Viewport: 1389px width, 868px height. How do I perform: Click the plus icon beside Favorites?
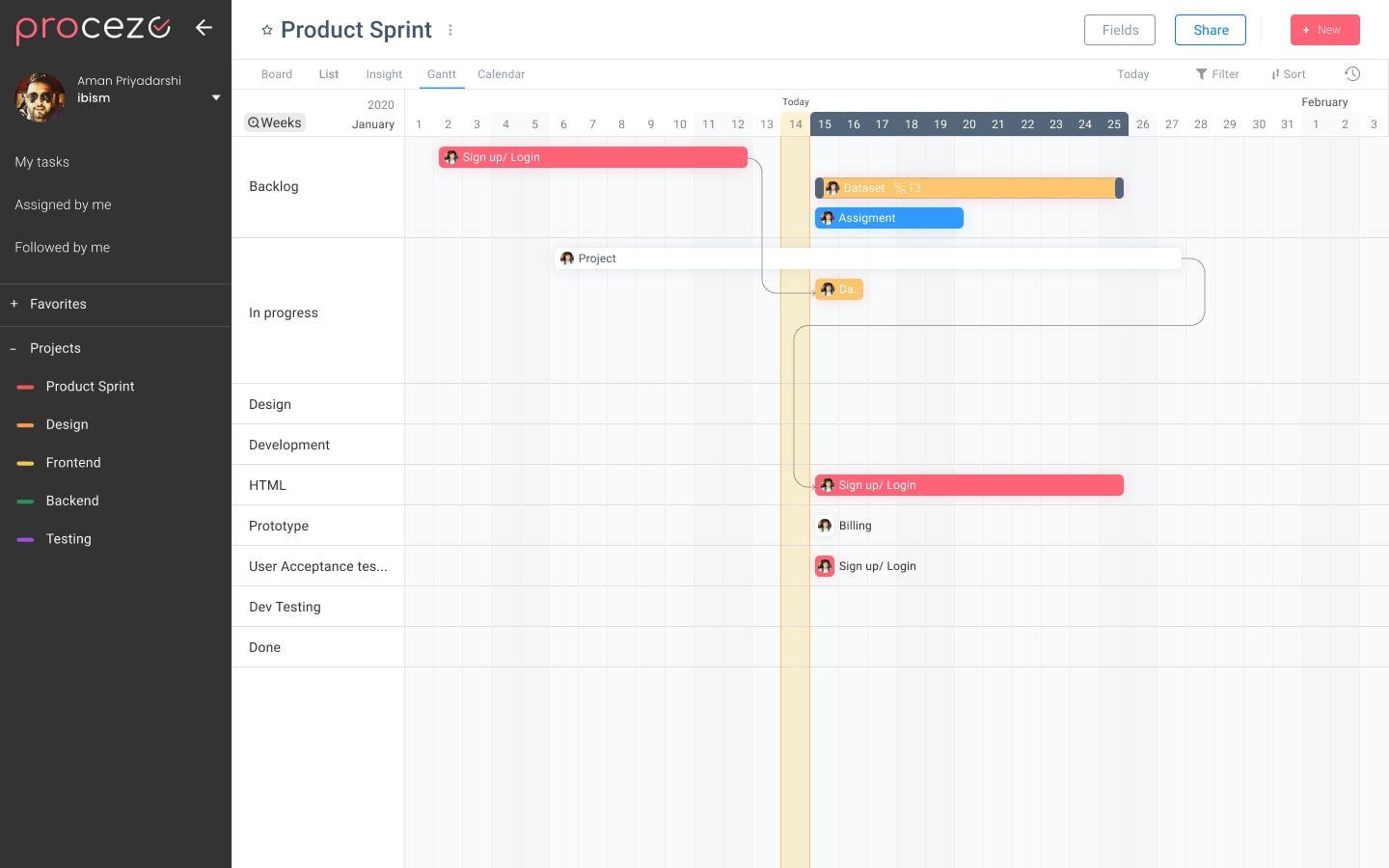pyautogui.click(x=14, y=304)
